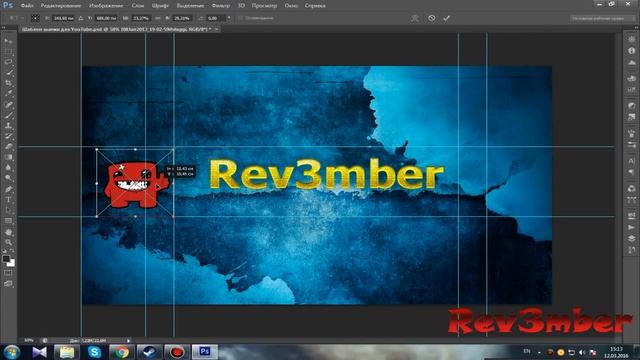Open the Справка menu

point(315,6)
